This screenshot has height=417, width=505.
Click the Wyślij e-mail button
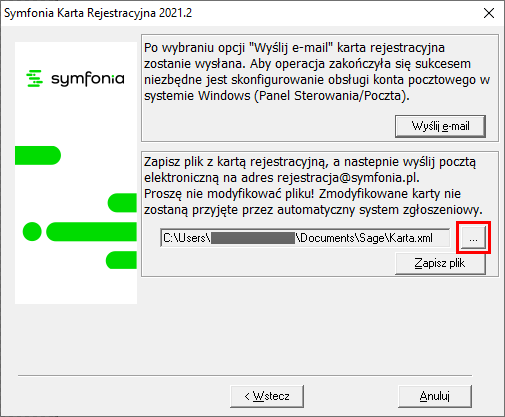point(440,126)
